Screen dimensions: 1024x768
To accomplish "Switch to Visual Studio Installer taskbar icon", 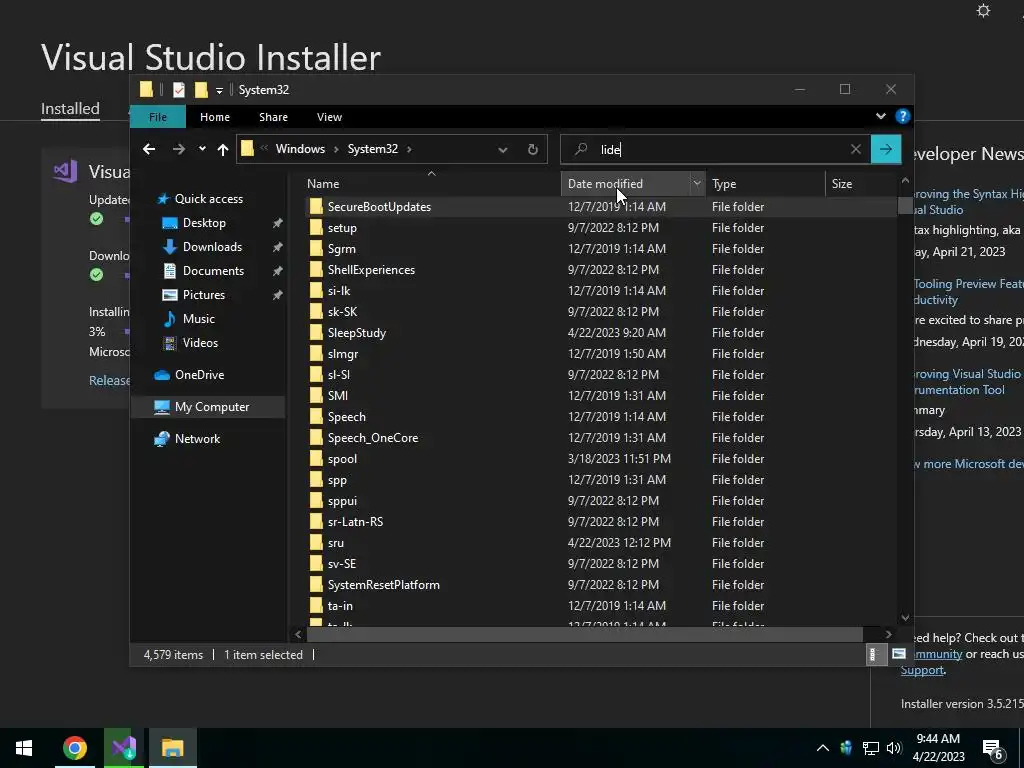I will pos(123,748).
